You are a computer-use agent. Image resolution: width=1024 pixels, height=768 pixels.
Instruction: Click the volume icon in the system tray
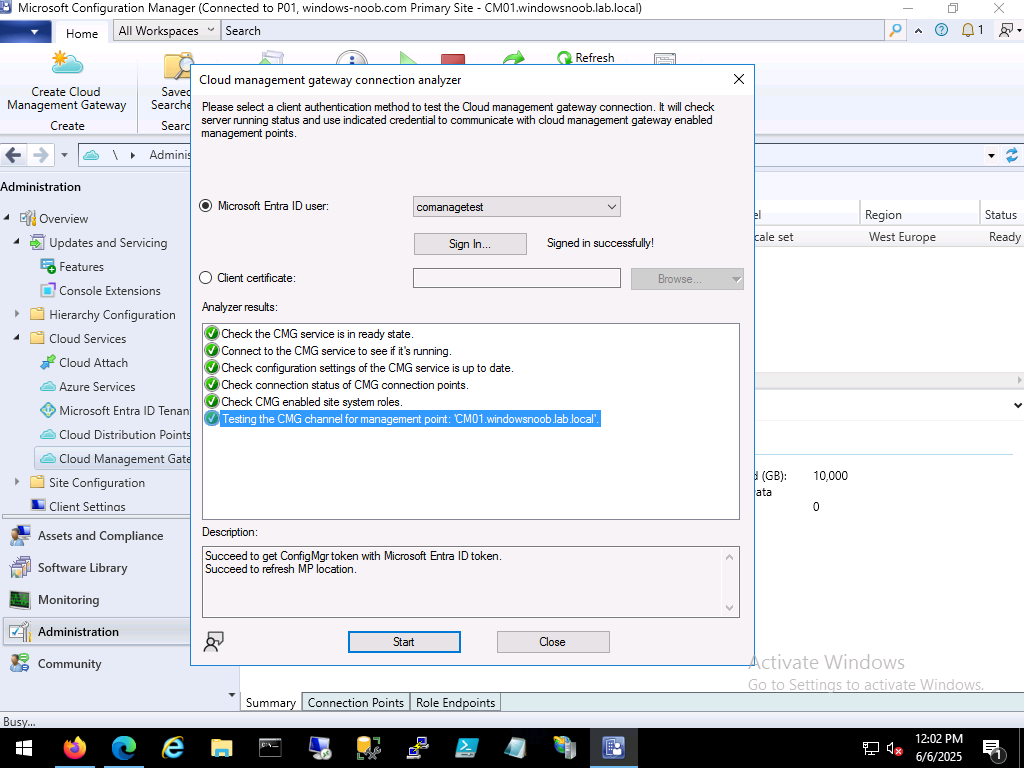point(894,748)
